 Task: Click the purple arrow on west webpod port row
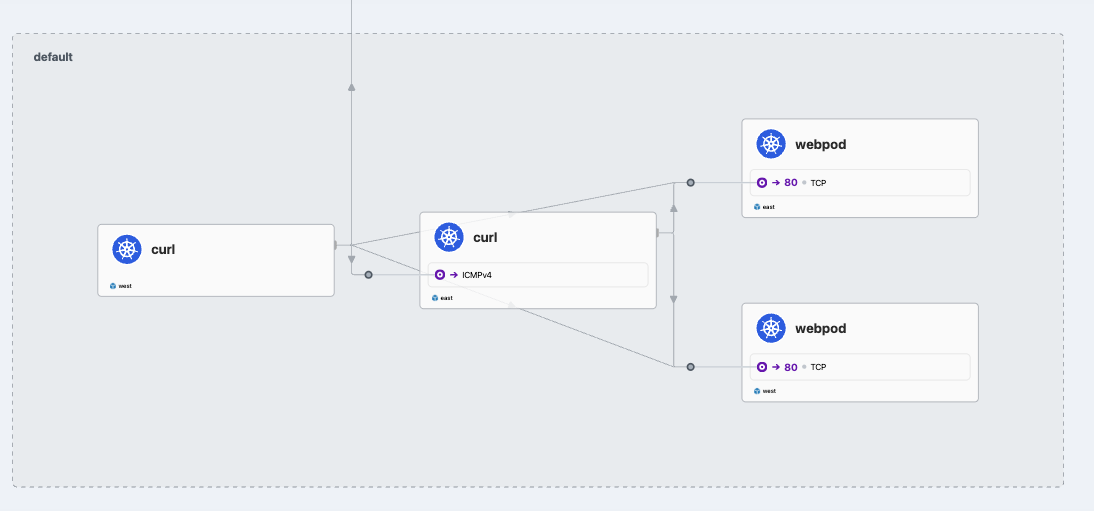776,367
